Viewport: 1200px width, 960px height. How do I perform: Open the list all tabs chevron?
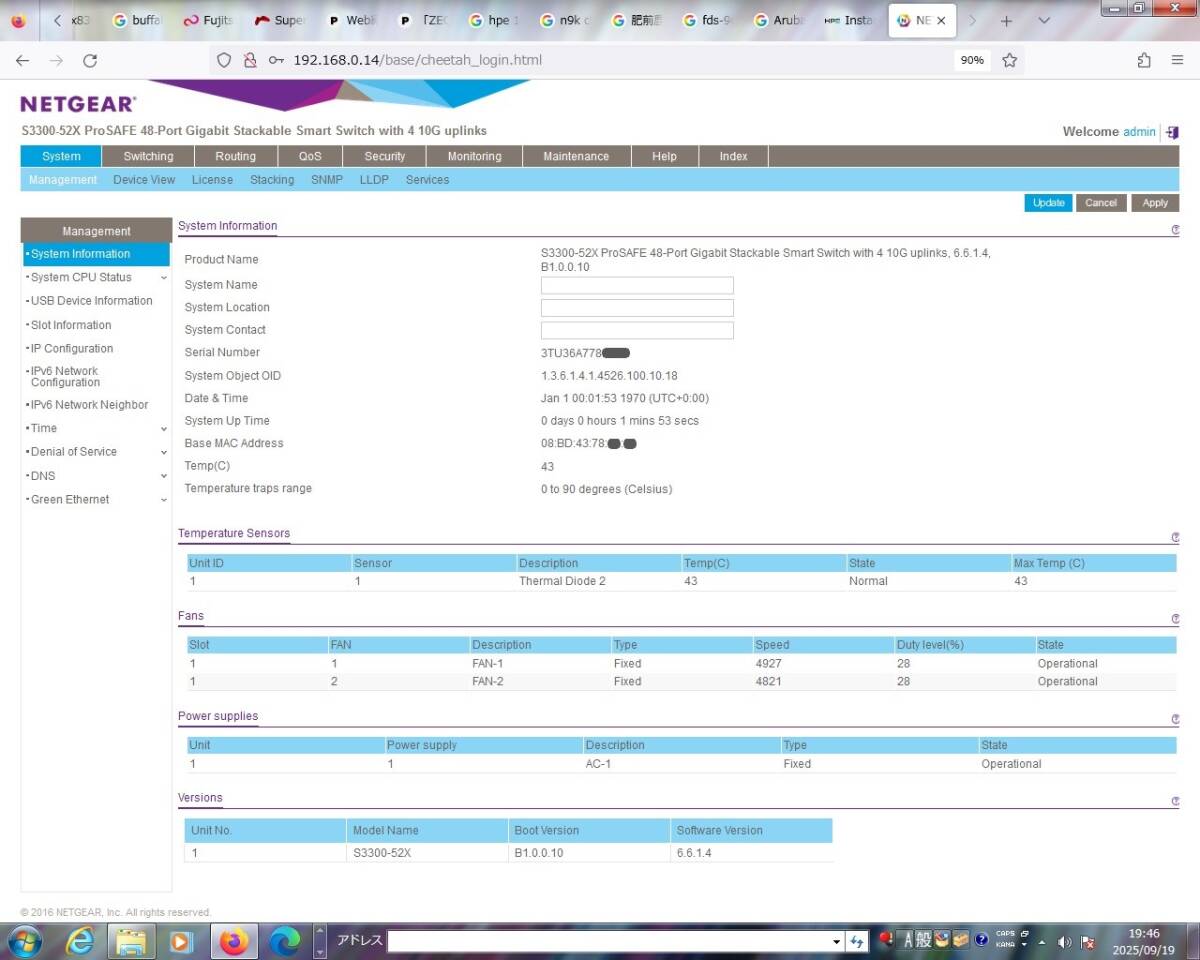click(x=1044, y=20)
